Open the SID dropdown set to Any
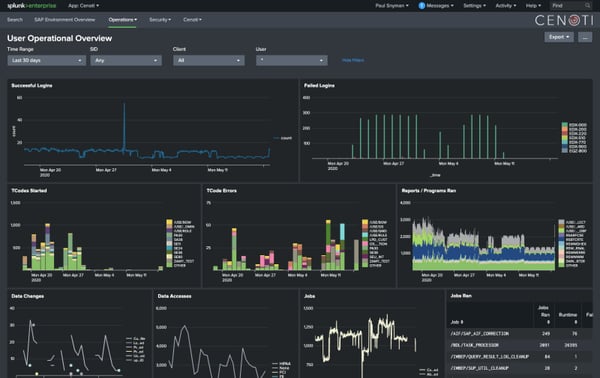The width and height of the screenshot is (600, 378). tap(126, 60)
